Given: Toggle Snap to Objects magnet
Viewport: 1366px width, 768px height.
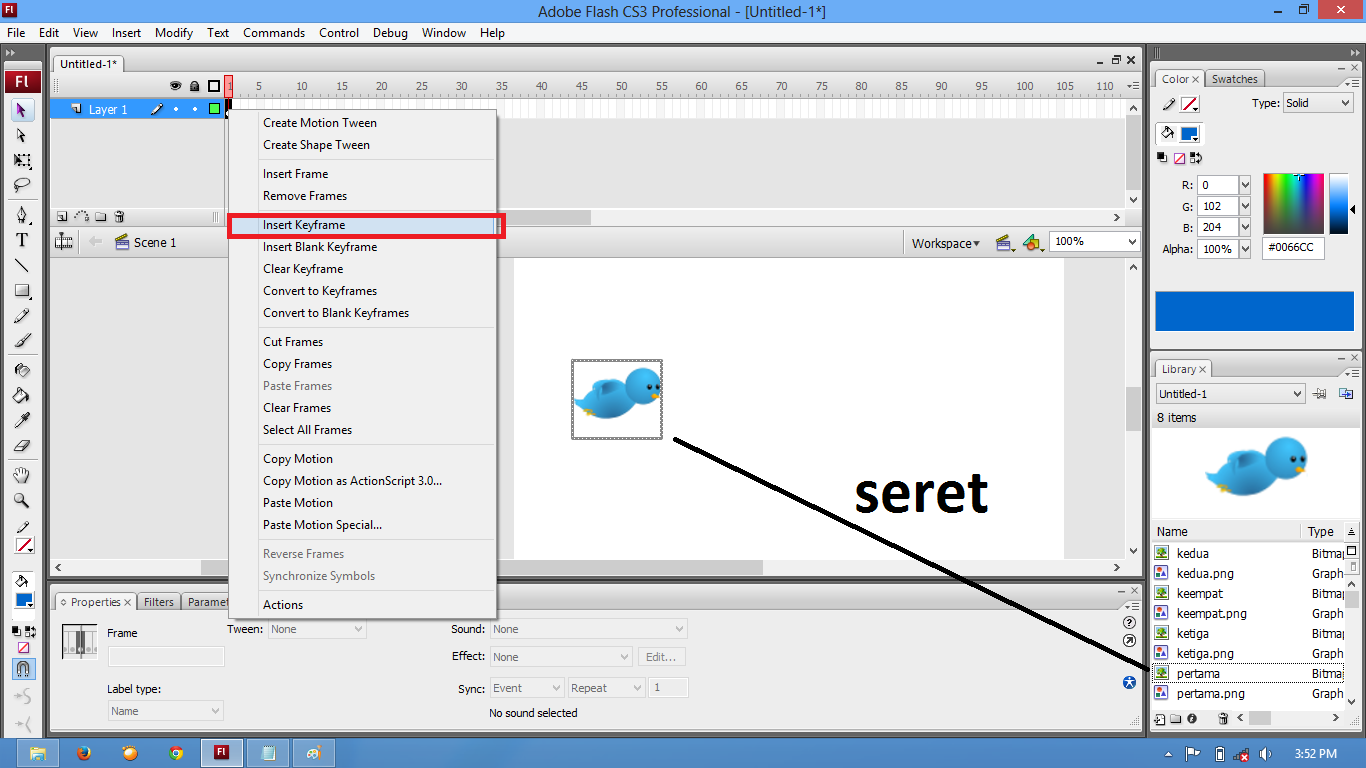Looking at the screenshot, I should [22, 668].
